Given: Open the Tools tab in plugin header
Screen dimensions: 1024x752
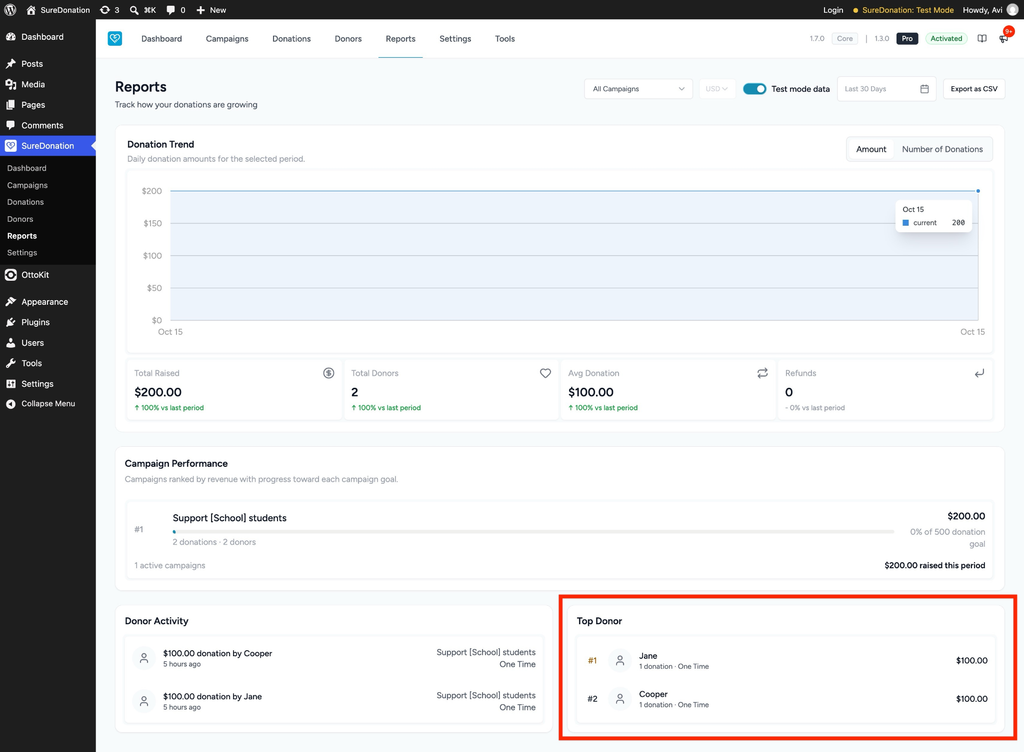Looking at the screenshot, I should [x=505, y=39].
